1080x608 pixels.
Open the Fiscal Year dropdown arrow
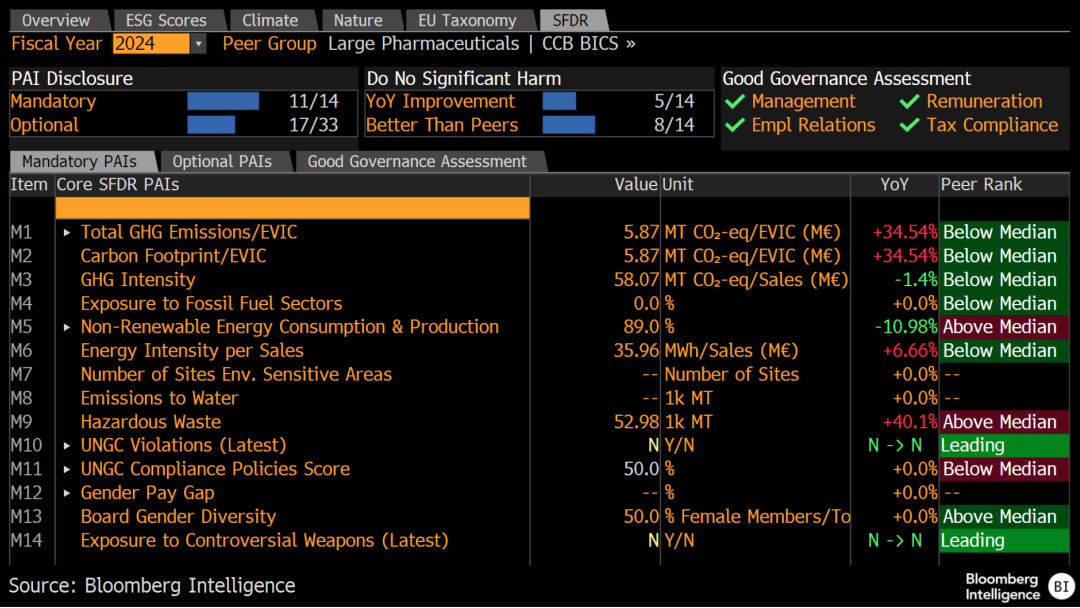point(198,44)
